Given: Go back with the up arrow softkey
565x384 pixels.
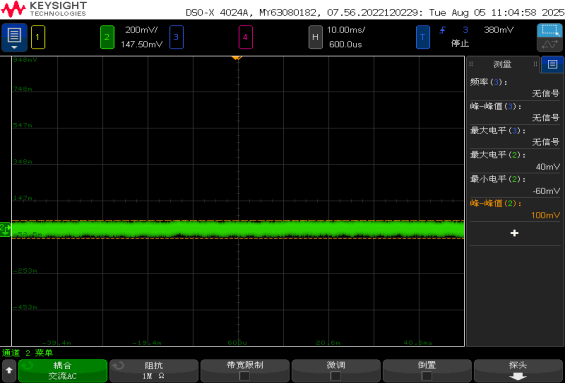Looking at the screenshot, I should (x=9, y=371).
